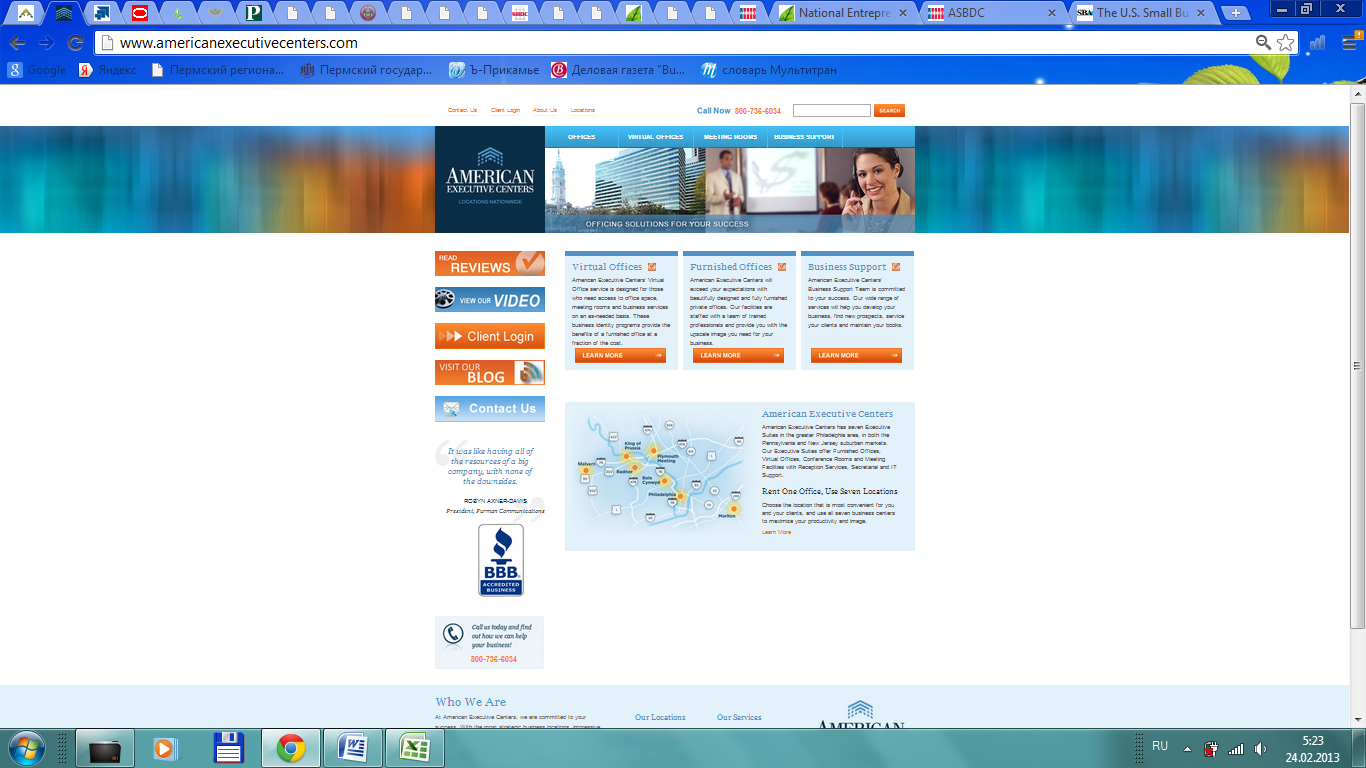Click the View Our Video banner
Viewport: 1366px width, 768px height.
click(x=490, y=300)
